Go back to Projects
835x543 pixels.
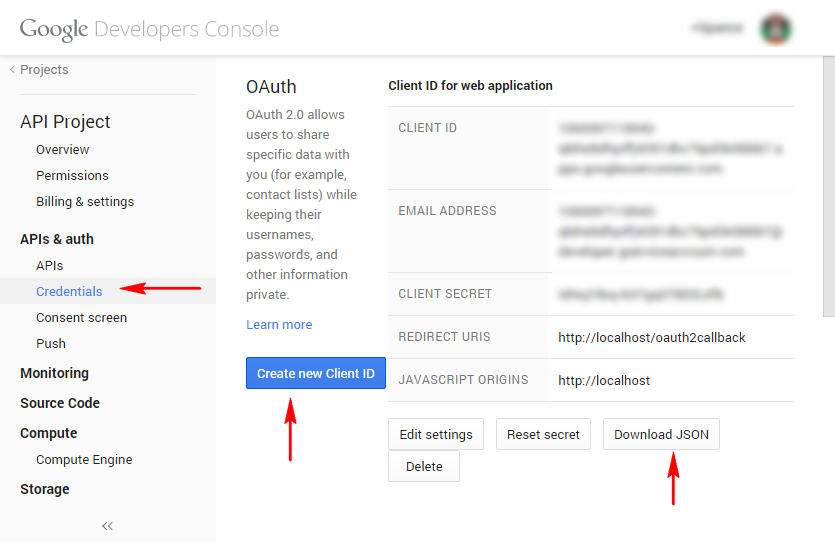[39, 70]
